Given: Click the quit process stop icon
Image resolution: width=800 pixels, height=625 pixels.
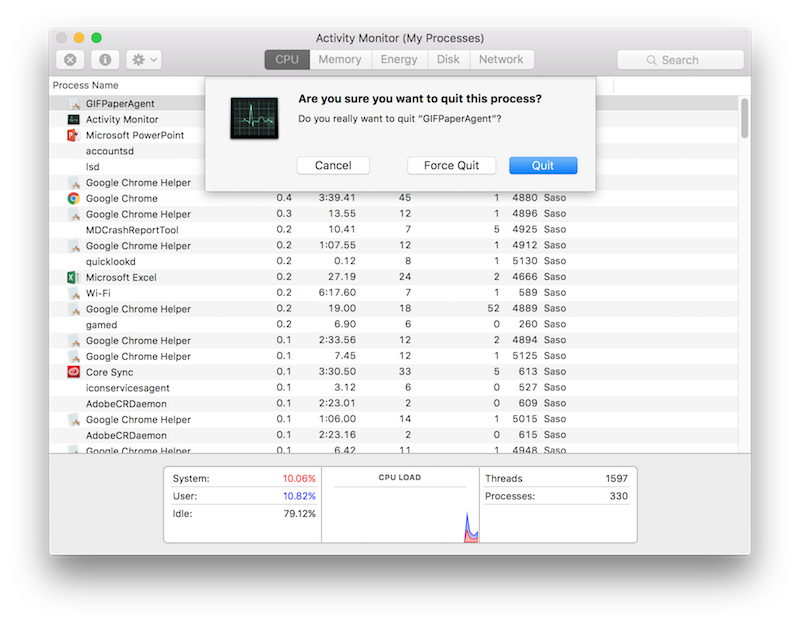Looking at the screenshot, I should [x=70, y=60].
